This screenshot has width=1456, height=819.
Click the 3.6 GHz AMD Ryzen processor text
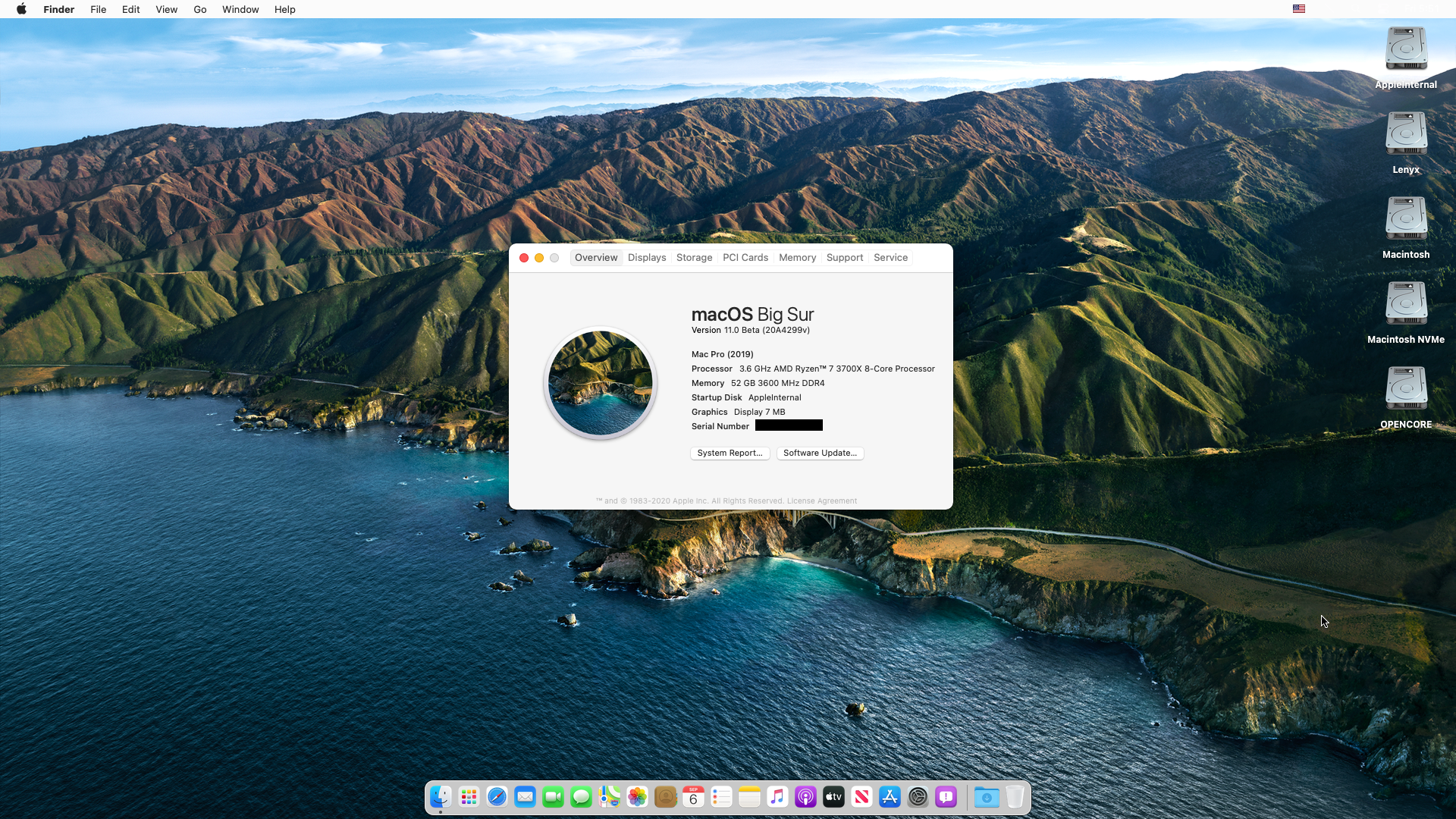coord(837,369)
